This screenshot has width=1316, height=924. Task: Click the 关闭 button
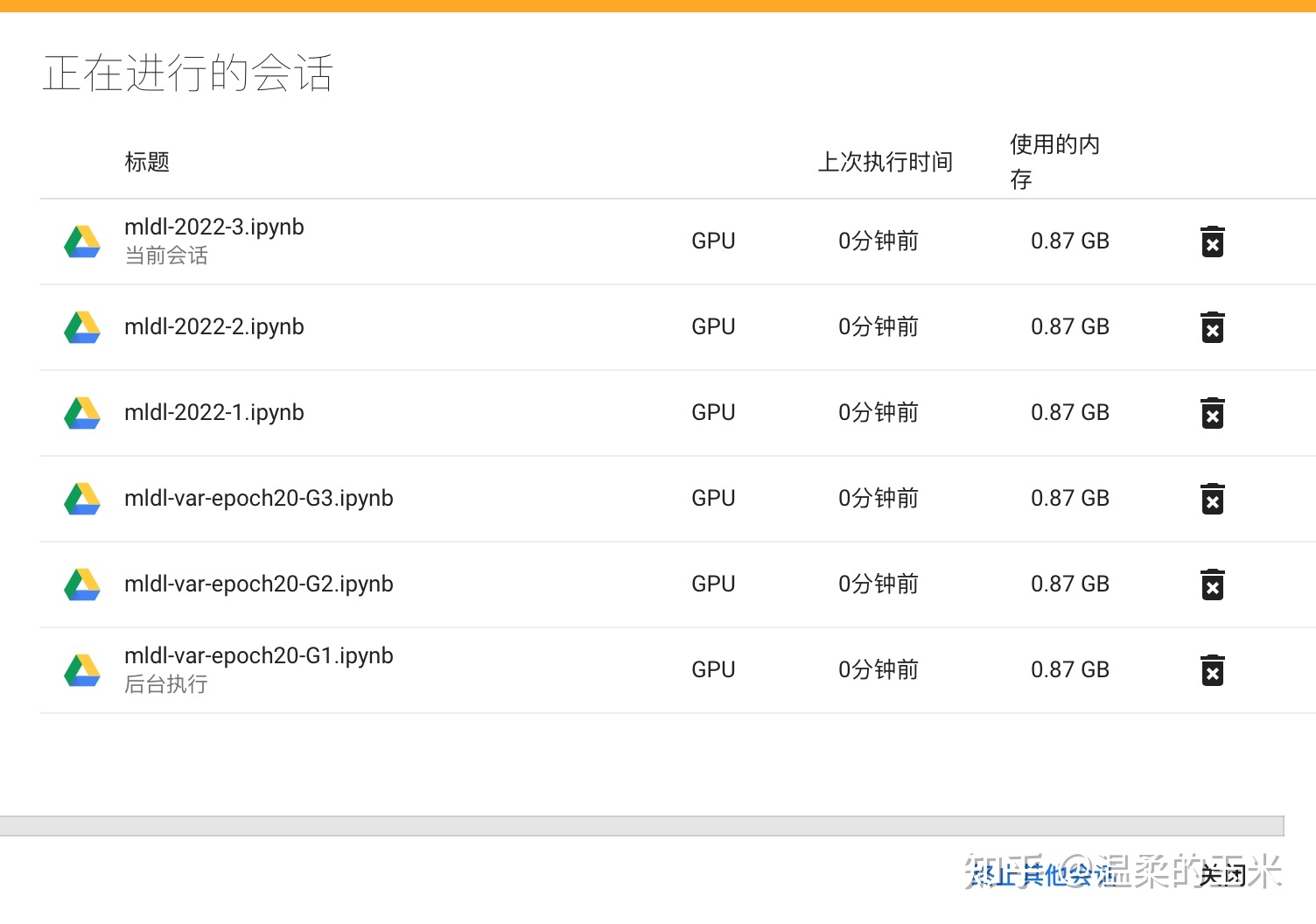1223,875
